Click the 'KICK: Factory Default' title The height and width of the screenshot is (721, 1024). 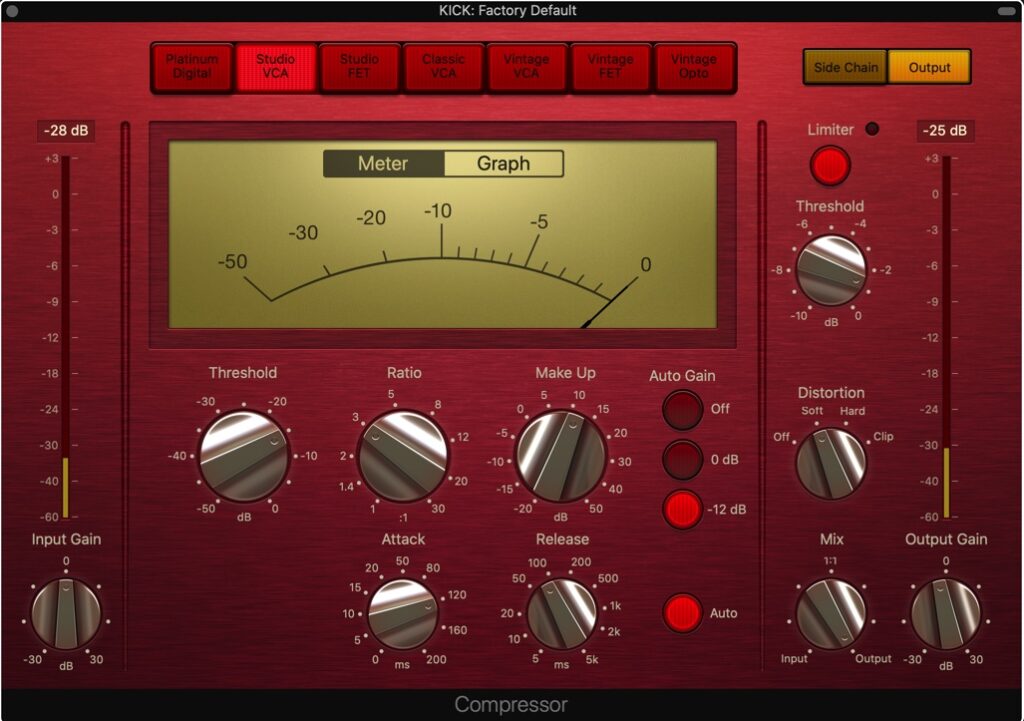(x=507, y=10)
